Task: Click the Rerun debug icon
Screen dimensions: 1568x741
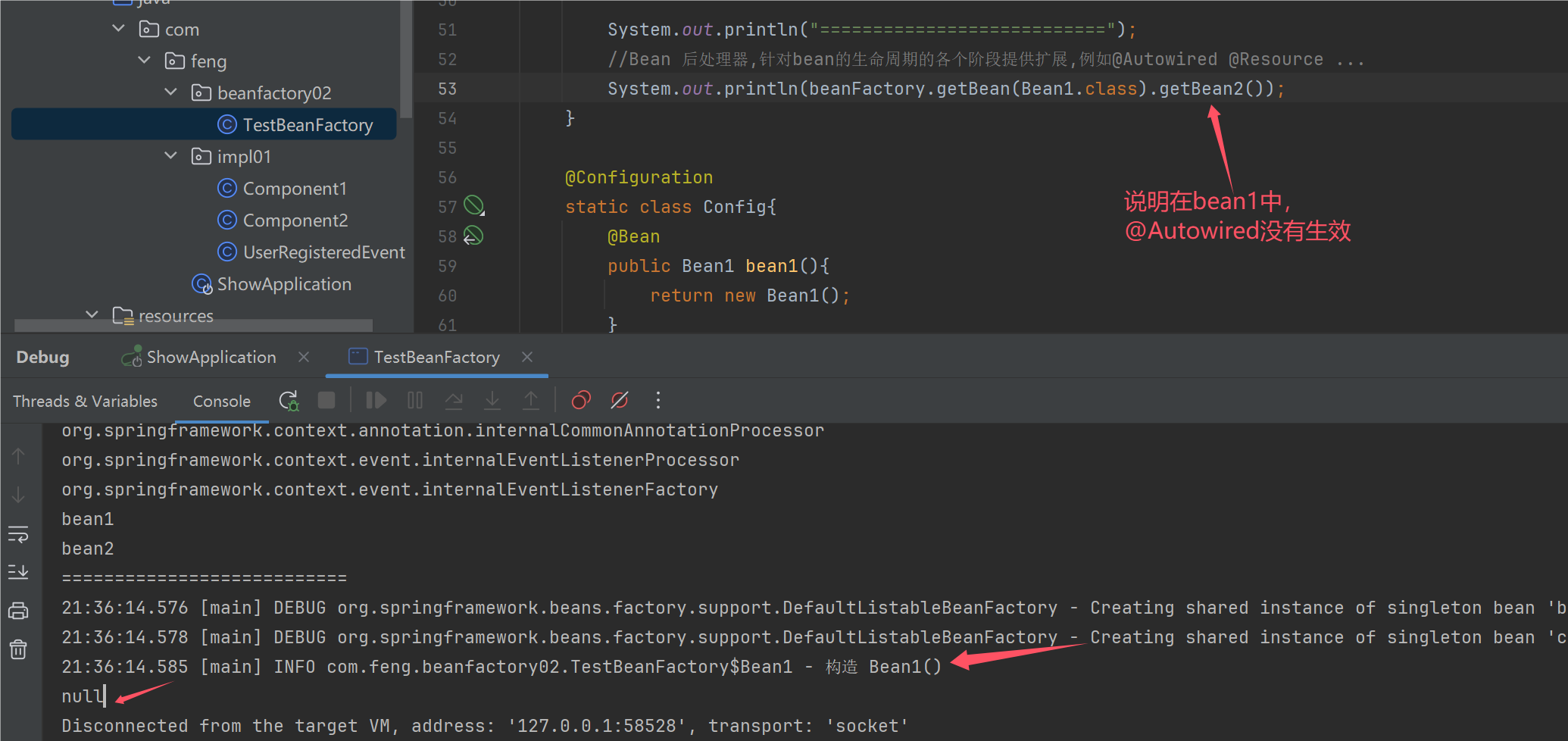Action: pos(289,400)
